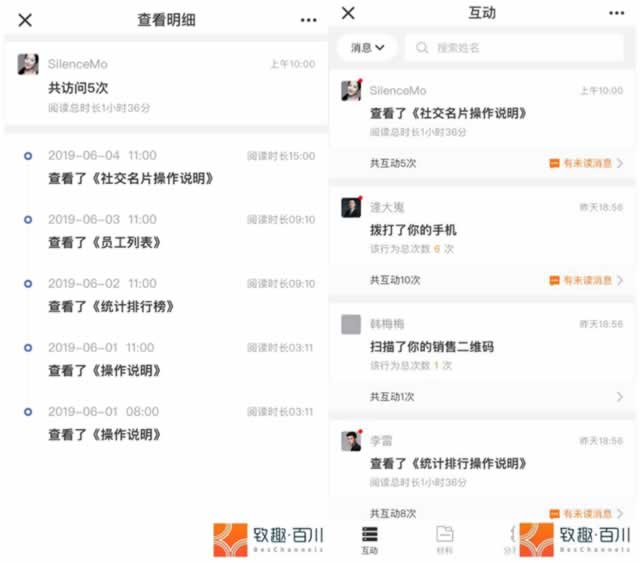
Task: Open the three-dot menu on 互动 page
Action: point(616,13)
